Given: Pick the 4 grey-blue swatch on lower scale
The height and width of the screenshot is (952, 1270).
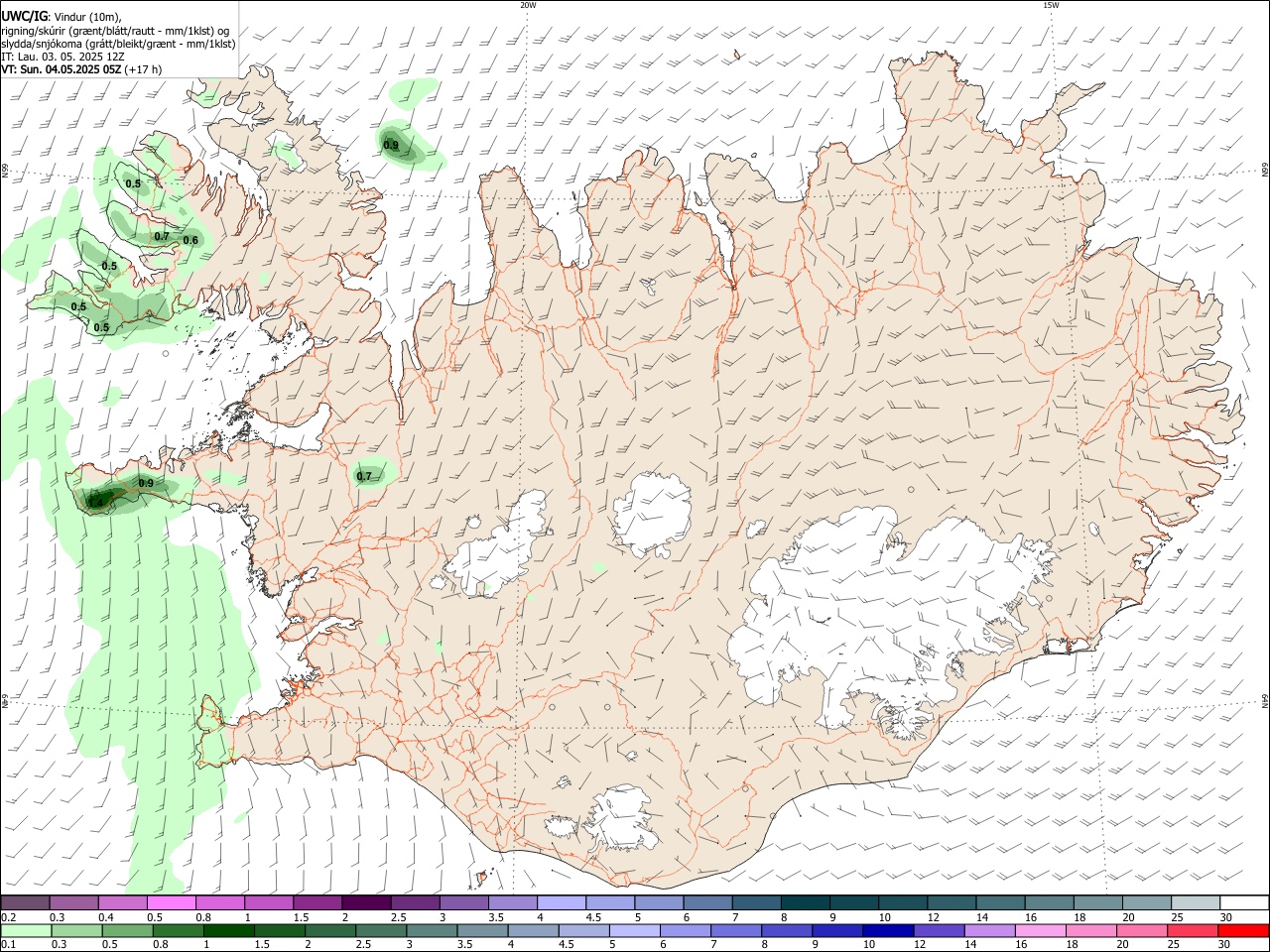Looking at the screenshot, I should 533,930.
